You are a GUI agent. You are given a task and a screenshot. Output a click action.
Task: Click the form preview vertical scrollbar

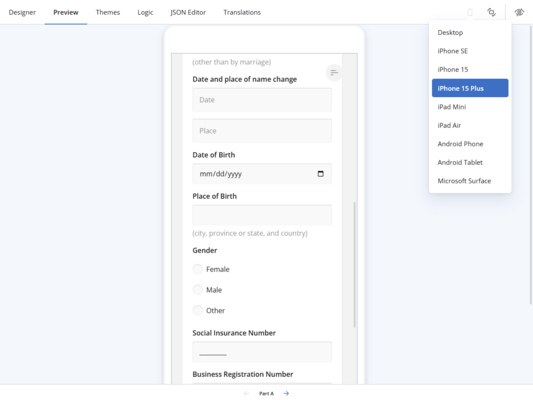point(354,265)
